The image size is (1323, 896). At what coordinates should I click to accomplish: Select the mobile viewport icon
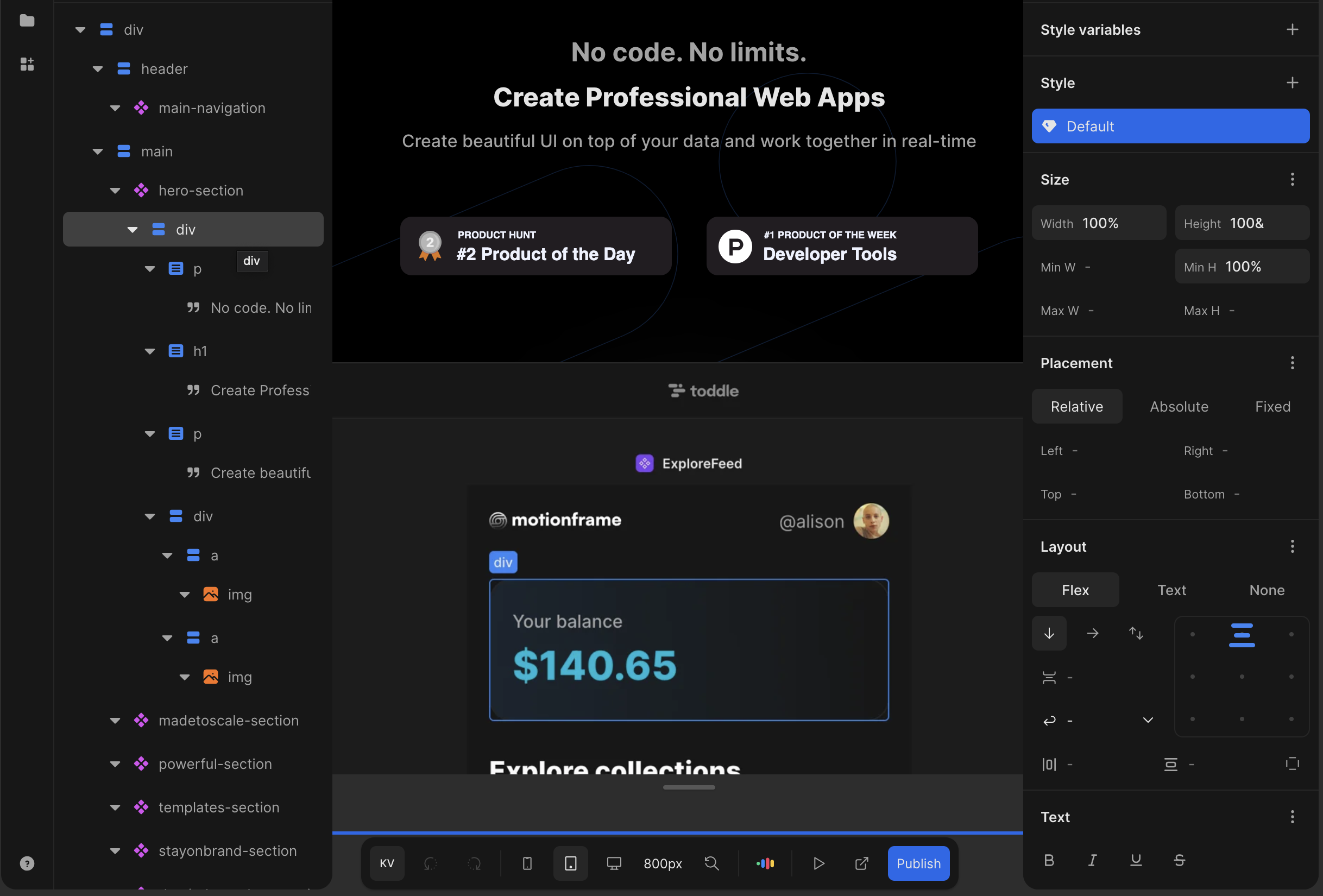[x=527, y=863]
